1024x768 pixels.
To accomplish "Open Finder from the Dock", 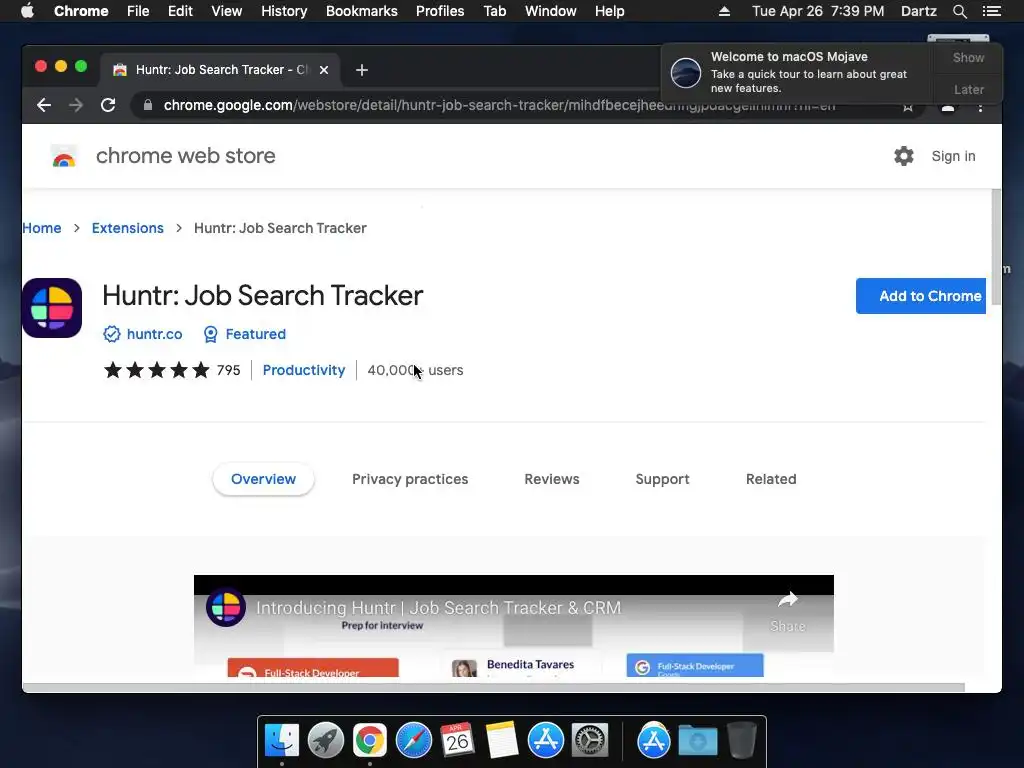I will click(281, 741).
